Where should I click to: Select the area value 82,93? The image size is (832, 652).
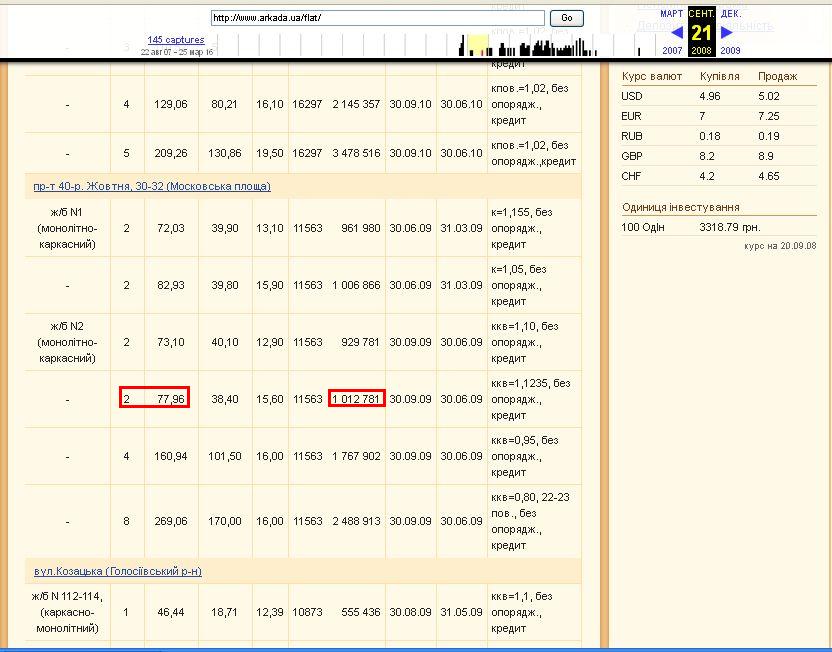pos(171,285)
